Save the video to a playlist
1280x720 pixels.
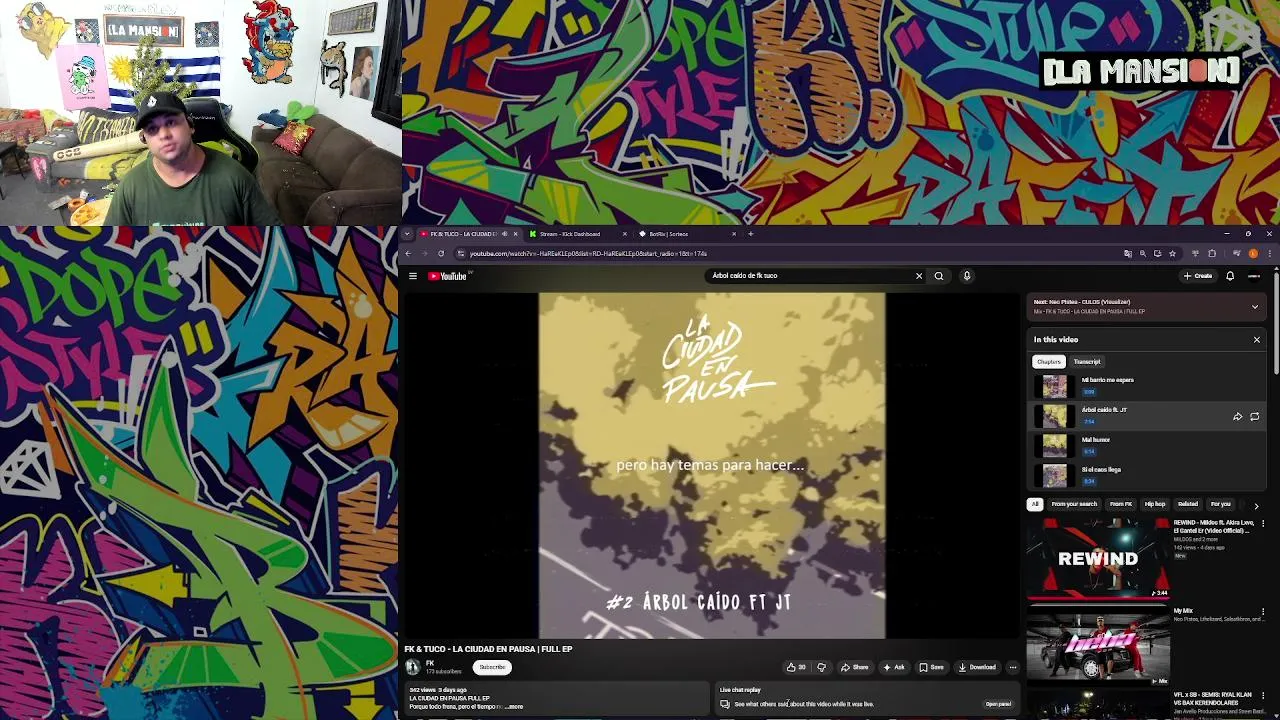click(931, 667)
